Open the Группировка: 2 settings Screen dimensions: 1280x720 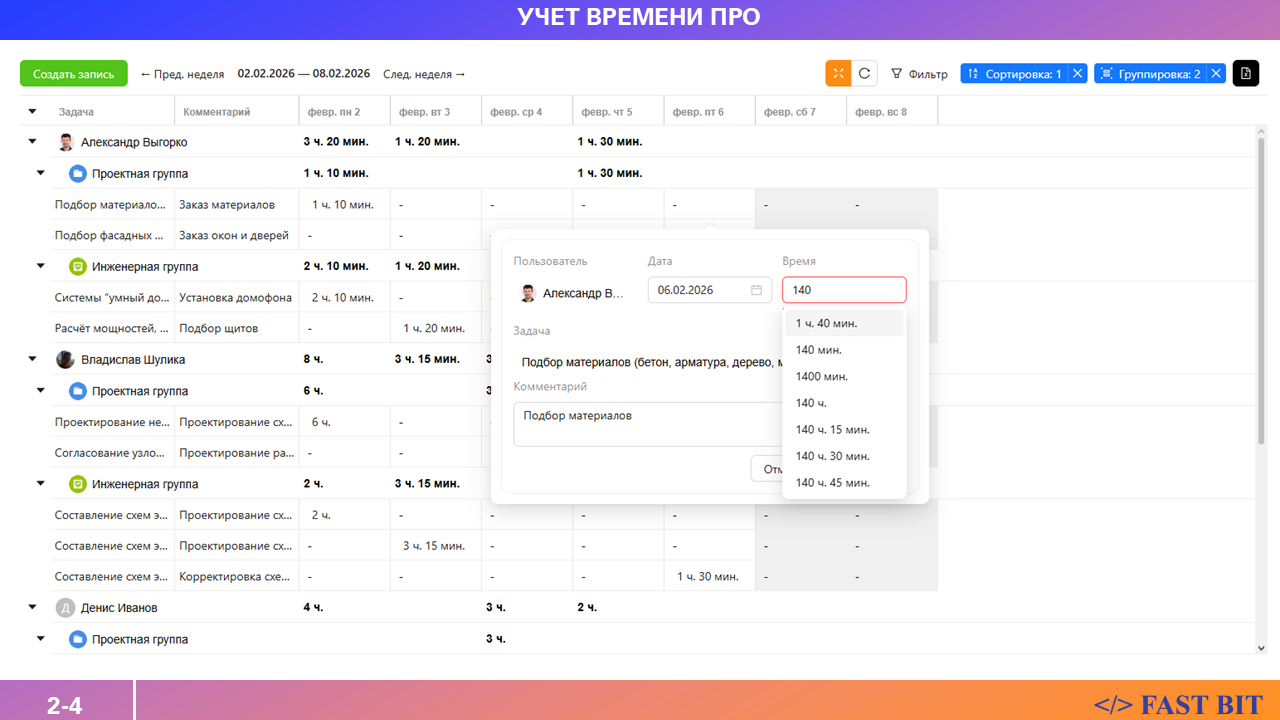point(1150,73)
